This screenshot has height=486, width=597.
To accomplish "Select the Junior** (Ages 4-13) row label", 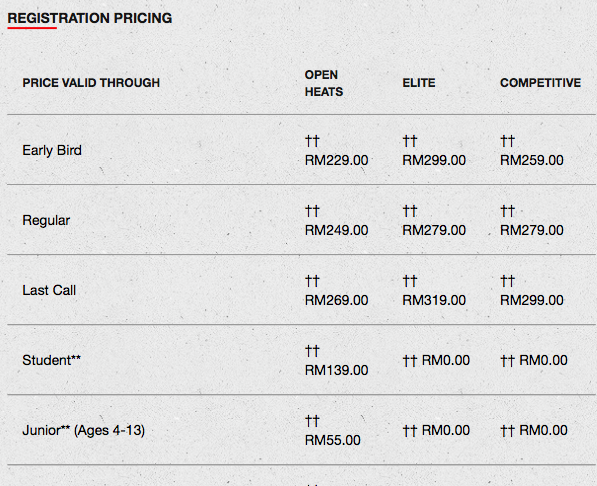I will click(x=83, y=430).
